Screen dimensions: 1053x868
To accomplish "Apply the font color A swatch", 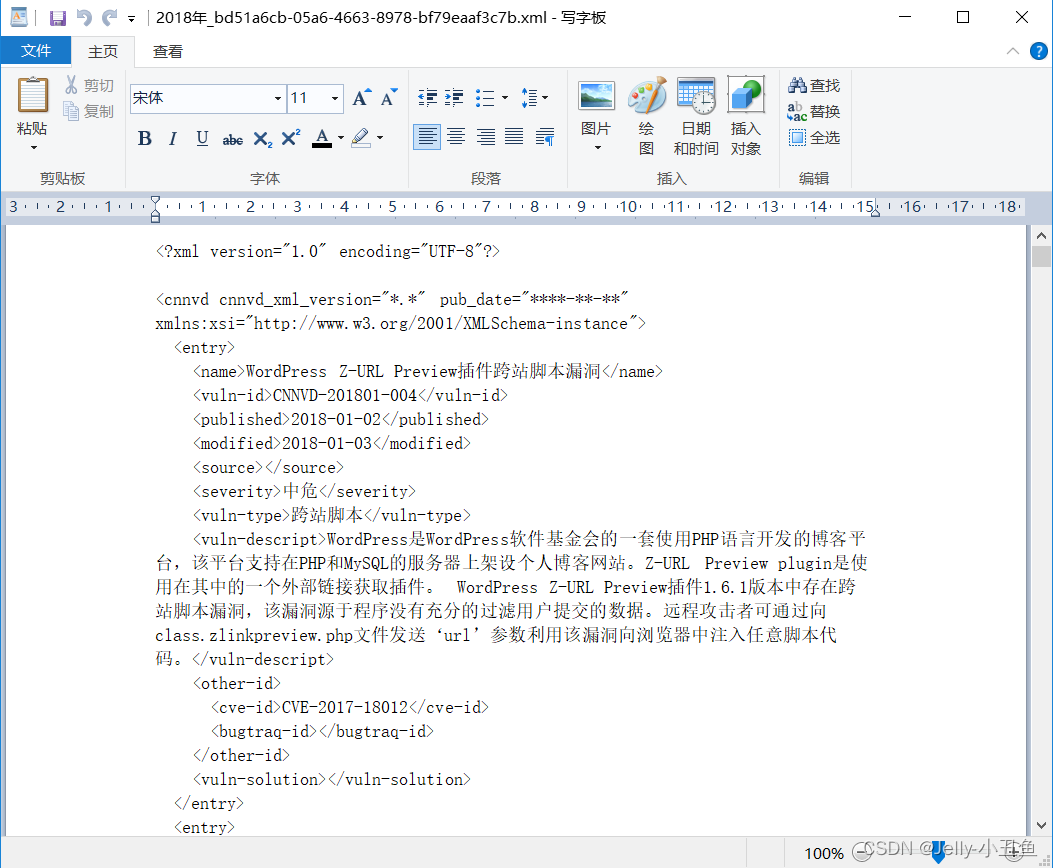I will (x=322, y=138).
